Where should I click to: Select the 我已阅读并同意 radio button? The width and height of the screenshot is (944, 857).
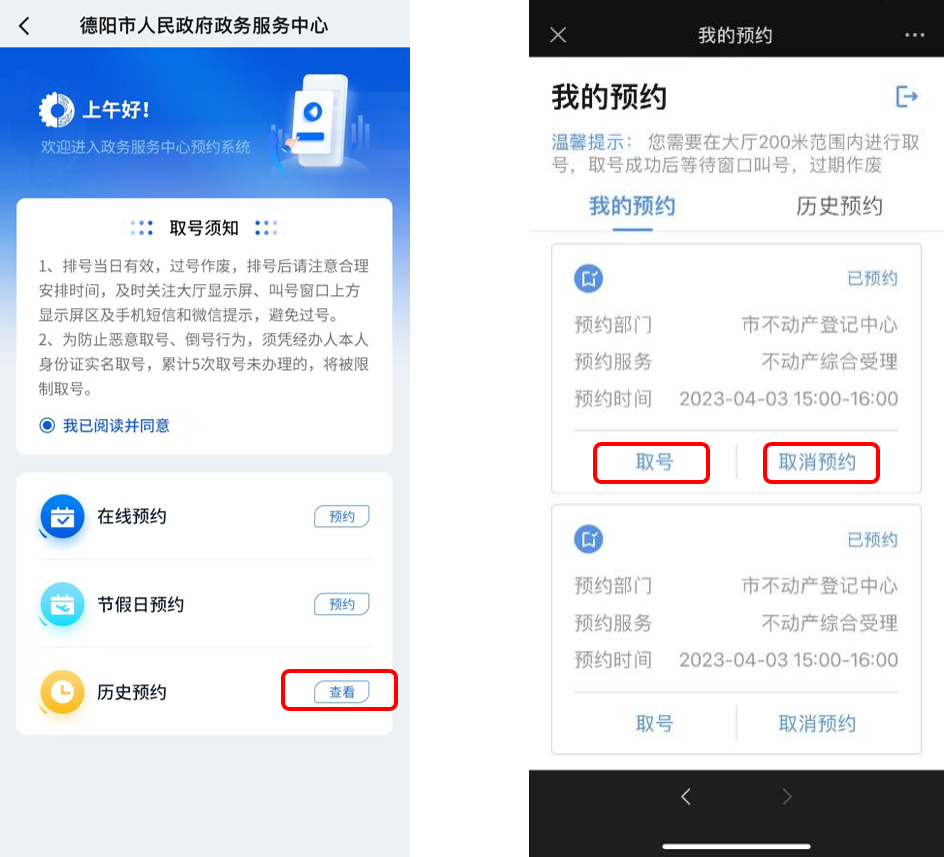(x=47, y=426)
